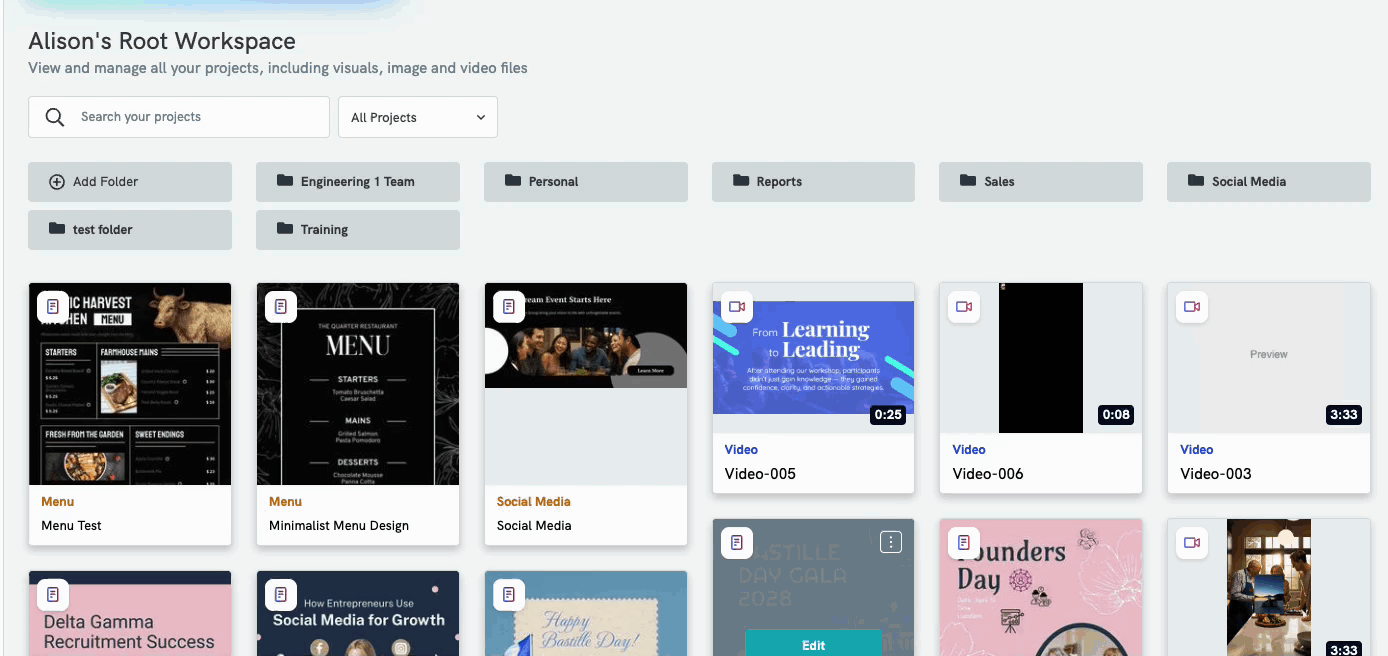This screenshot has width=1388, height=656.
Task: Click document icon on Delta Gamma Recruitment card
Action: tap(53, 594)
